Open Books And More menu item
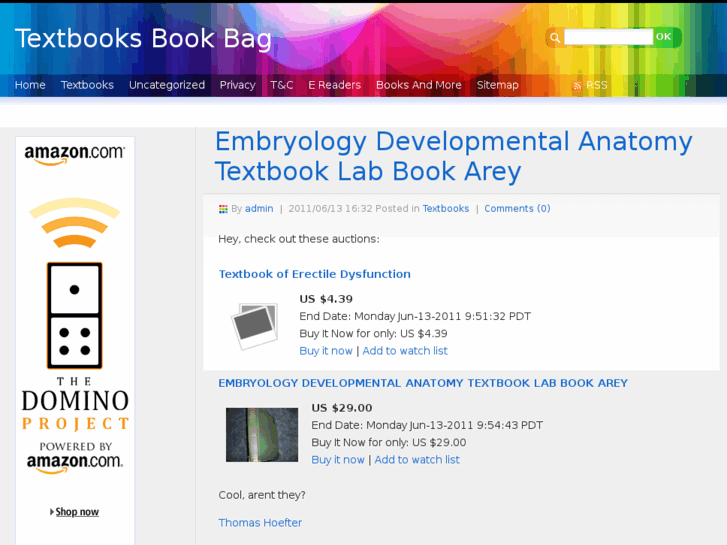 [x=419, y=85]
